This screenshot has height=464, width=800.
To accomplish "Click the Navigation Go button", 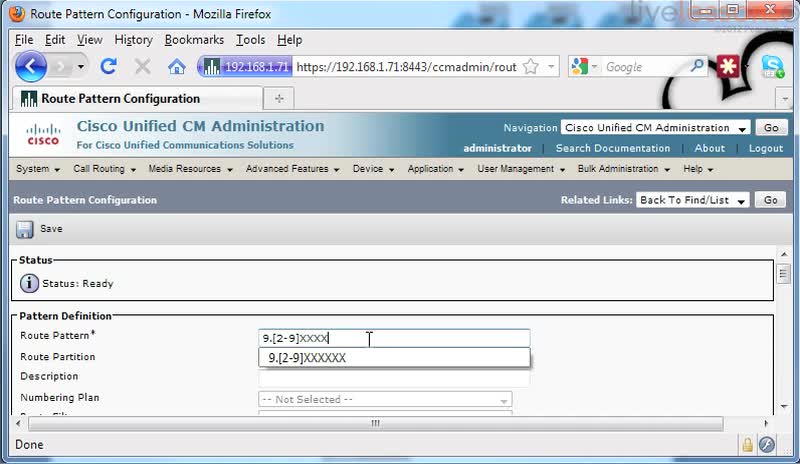I will coord(771,128).
